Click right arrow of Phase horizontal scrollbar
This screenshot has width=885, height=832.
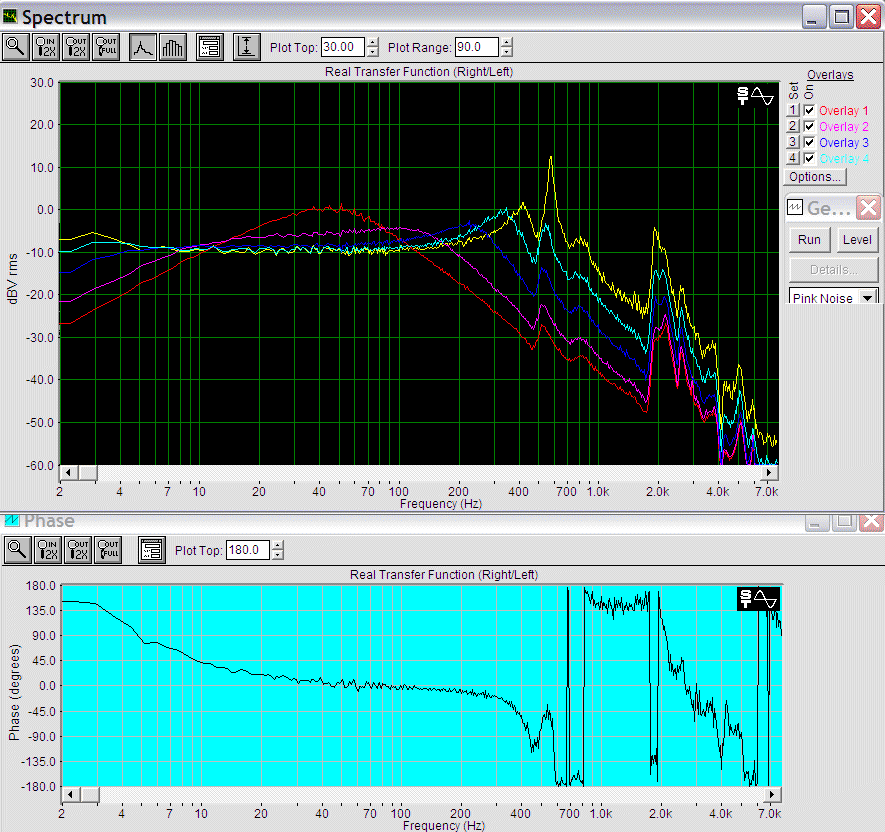772,795
